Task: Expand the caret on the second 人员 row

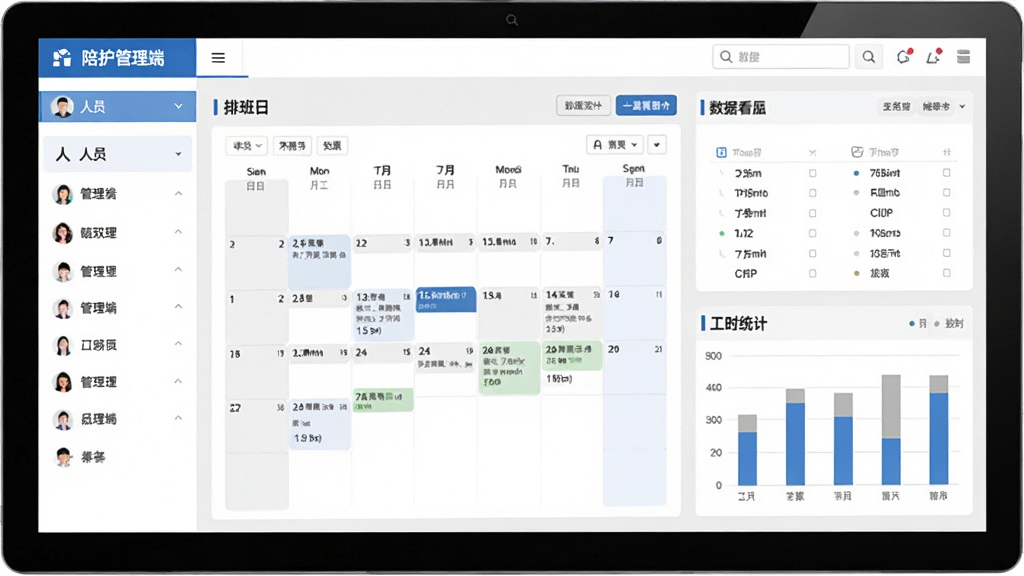Action: click(x=178, y=154)
